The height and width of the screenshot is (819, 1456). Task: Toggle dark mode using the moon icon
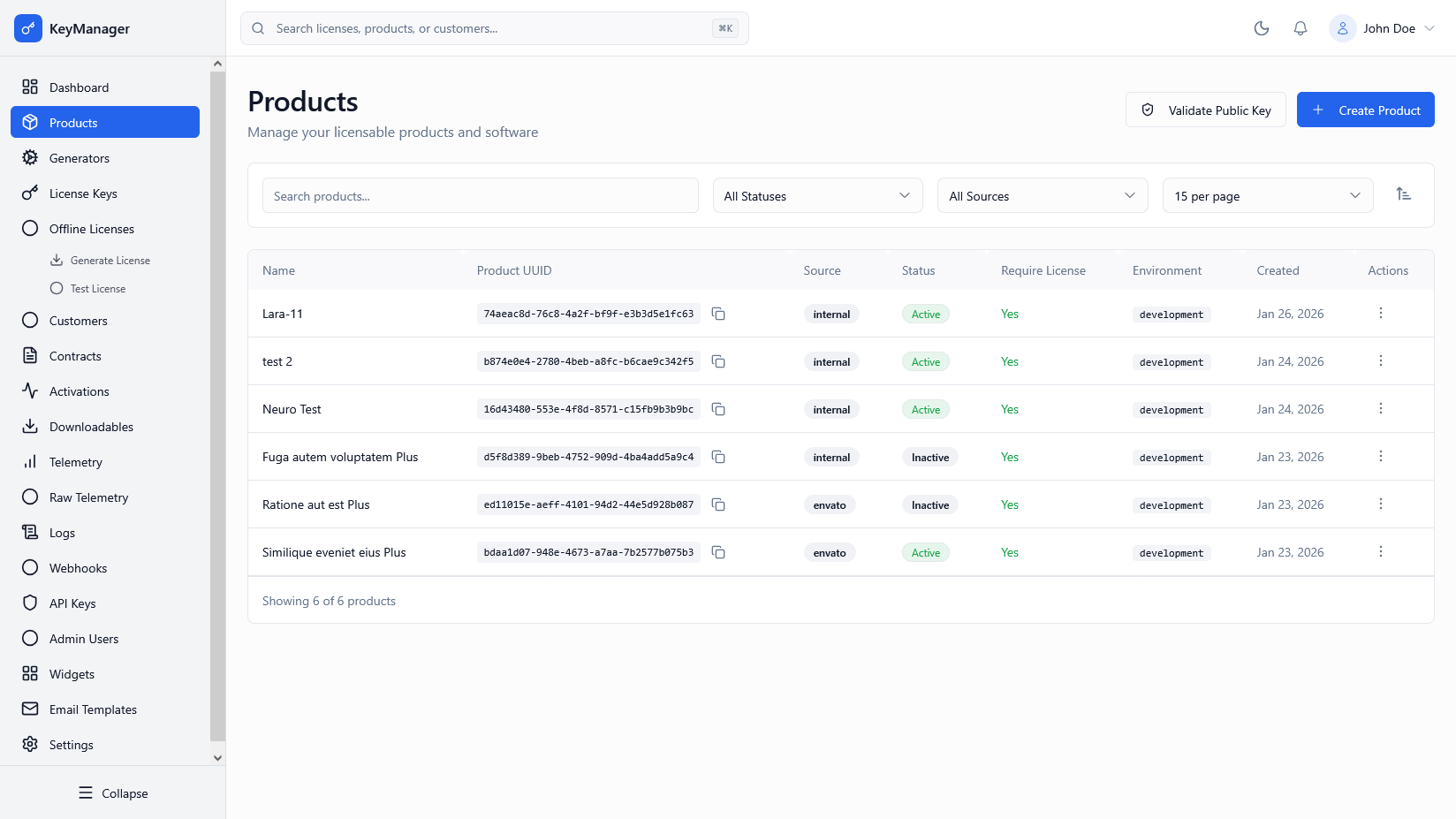coord(1261,27)
